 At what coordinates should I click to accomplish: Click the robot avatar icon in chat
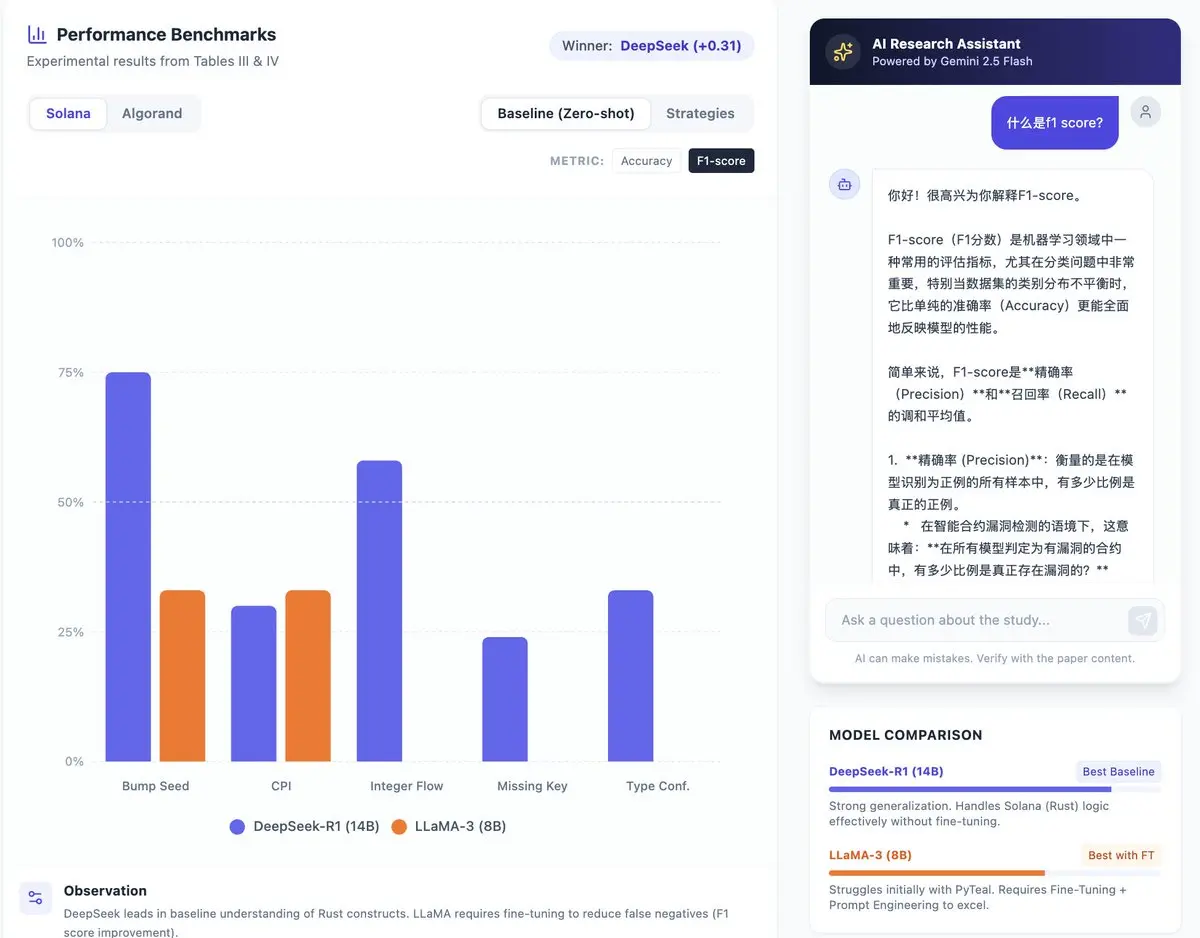(845, 184)
